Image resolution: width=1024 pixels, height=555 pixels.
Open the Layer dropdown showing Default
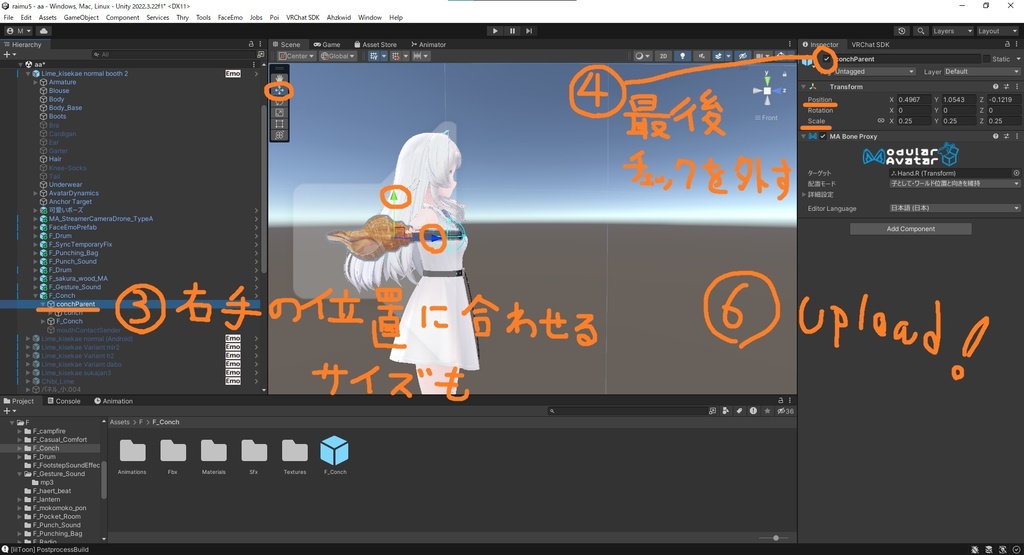tap(982, 71)
